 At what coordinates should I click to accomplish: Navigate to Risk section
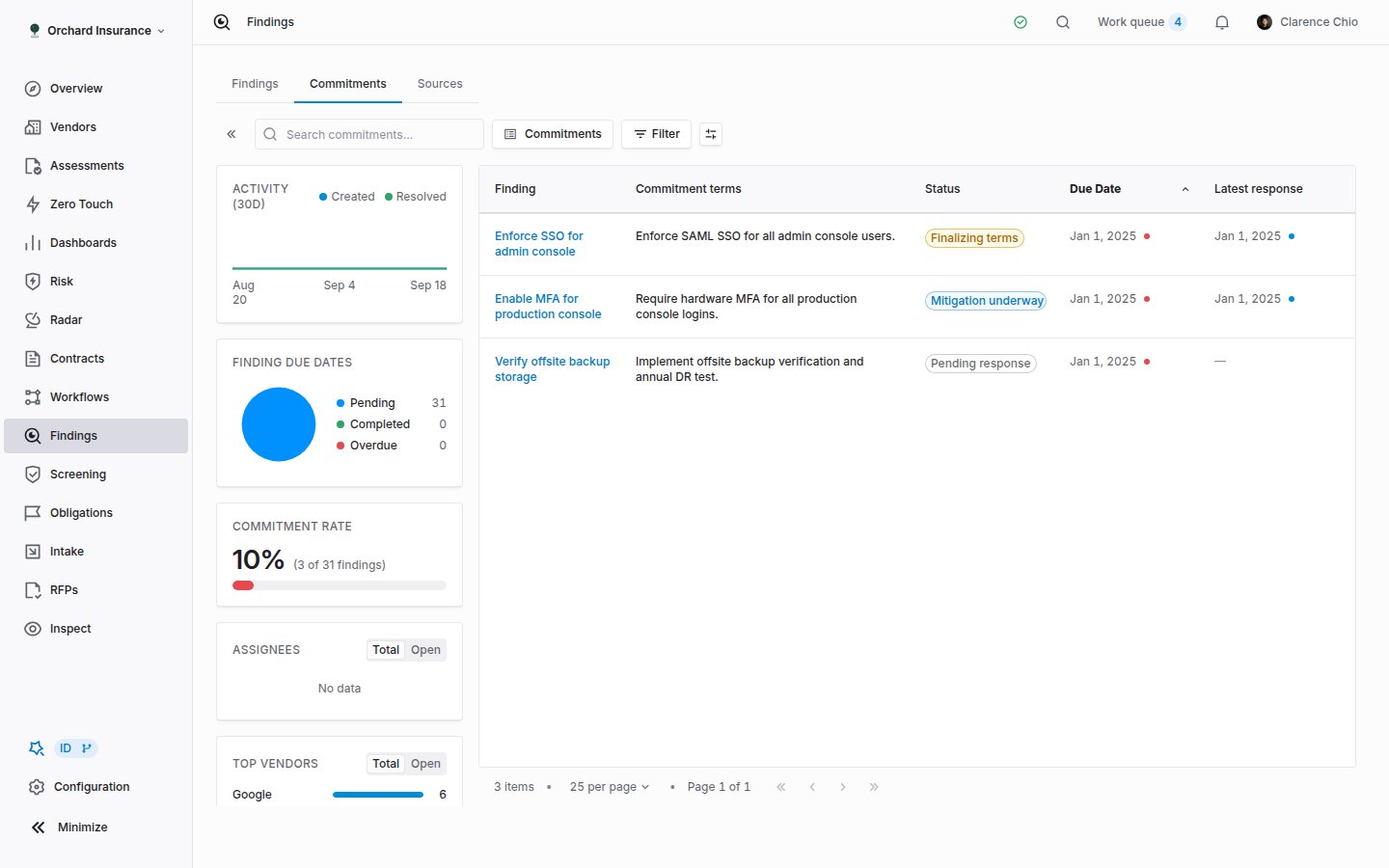(x=95, y=282)
